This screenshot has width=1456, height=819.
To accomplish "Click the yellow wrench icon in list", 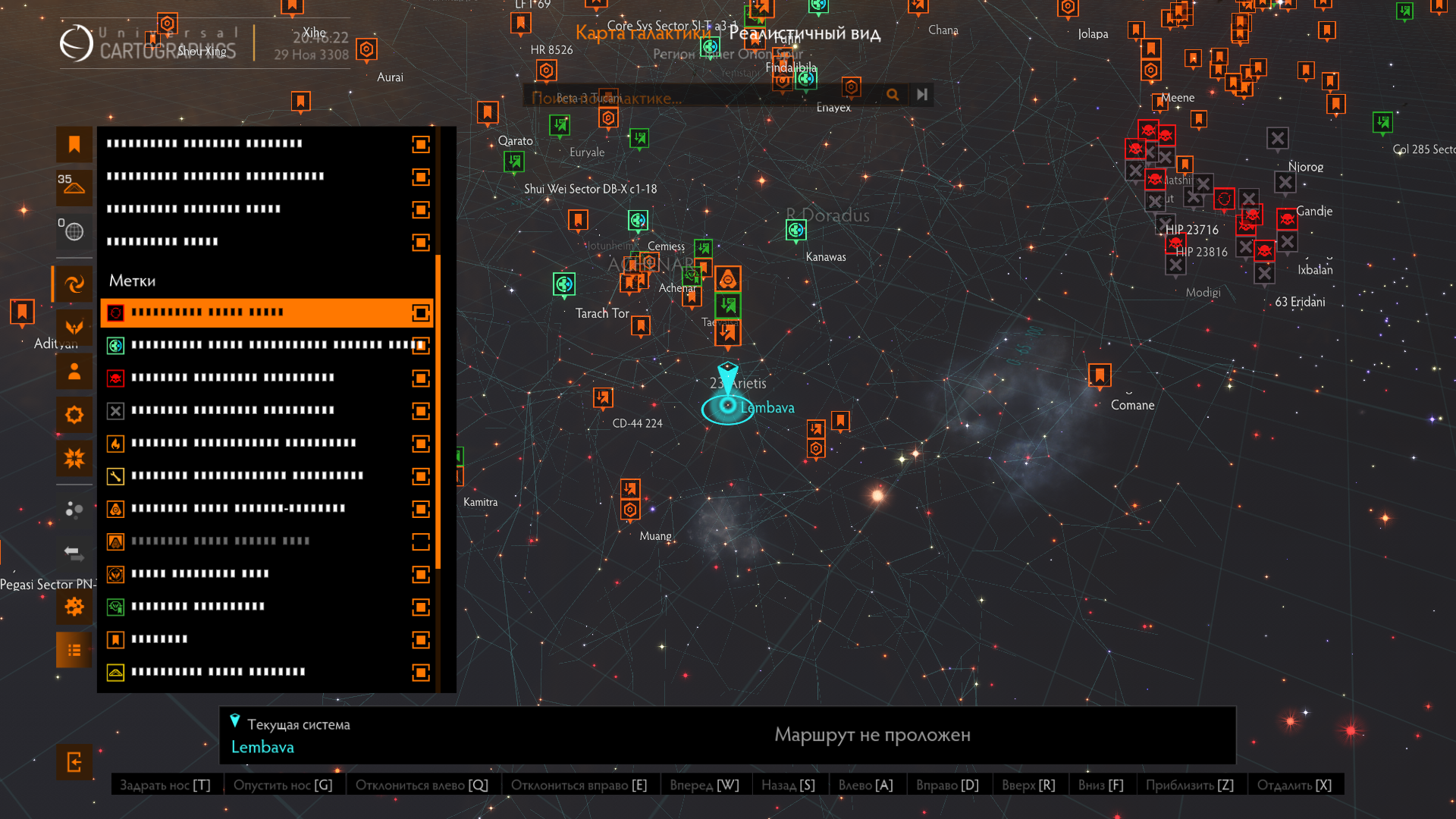I will click(x=115, y=476).
